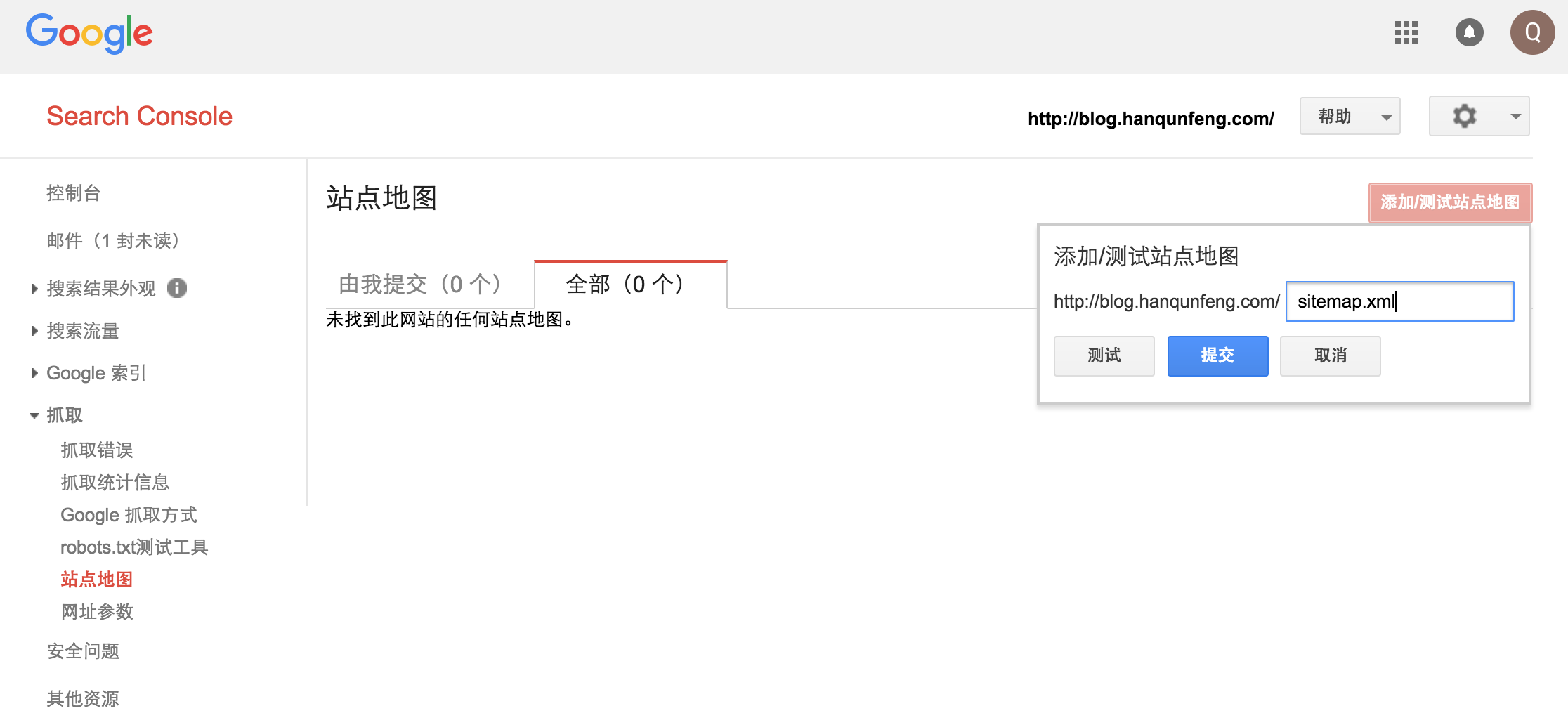Viewport: 1568px width, 725px height.
Task: Focus the sitemap.xml input field
Action: (x=1399, y=301)
